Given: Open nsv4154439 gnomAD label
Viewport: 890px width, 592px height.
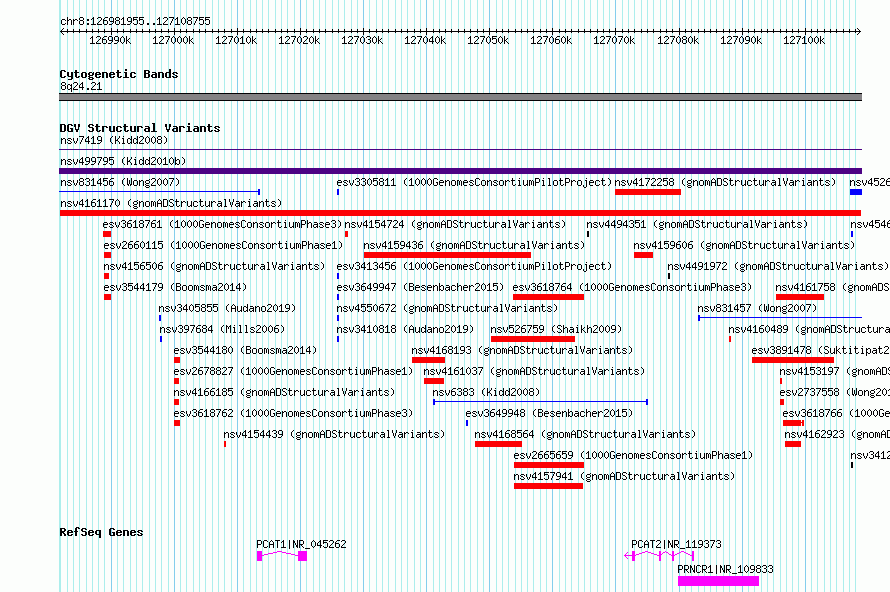Looking at the screenshot, I should pos(334,434).
